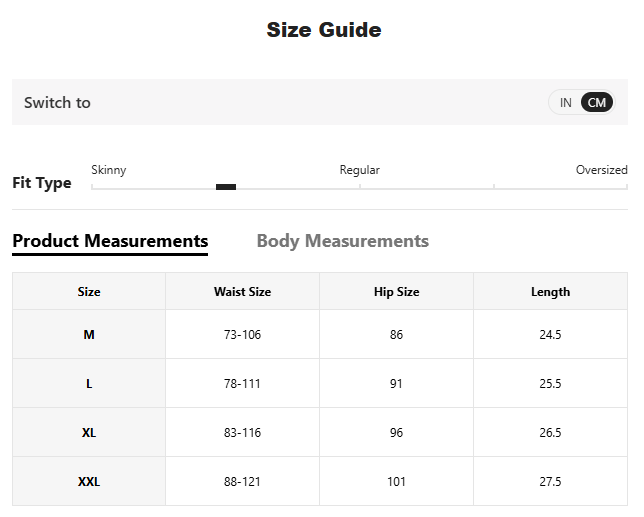Click the Skinny fit label
Viewport: 644px width, 517px height.
pos(109,170)
